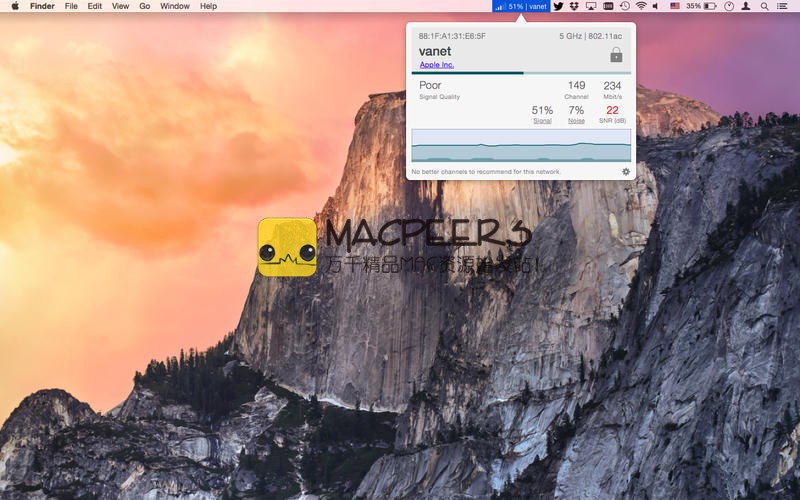800x500 pixels.
Task: Open the Help menu
Action: point(208,6)
